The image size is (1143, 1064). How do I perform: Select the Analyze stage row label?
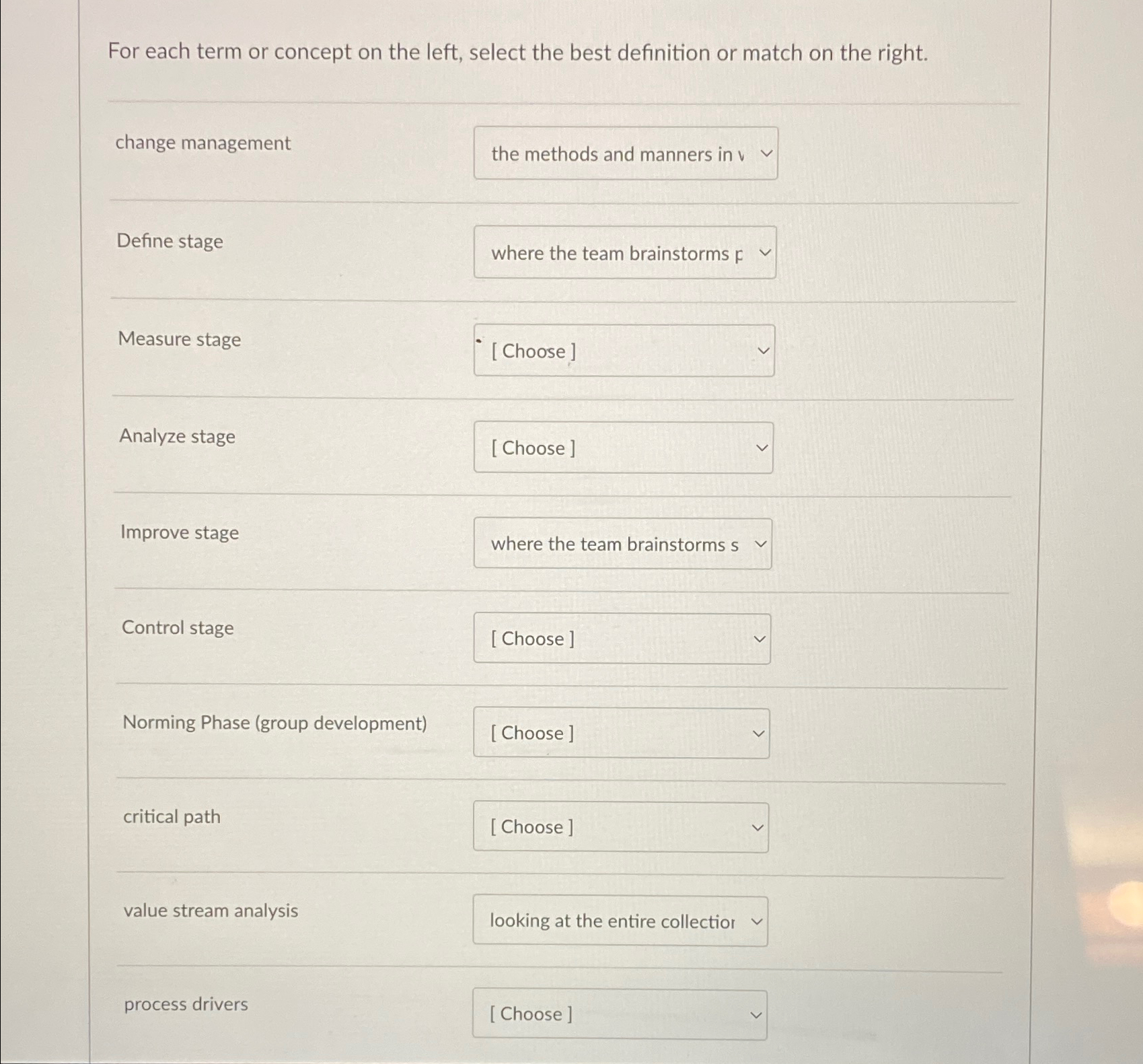point(177,436)
